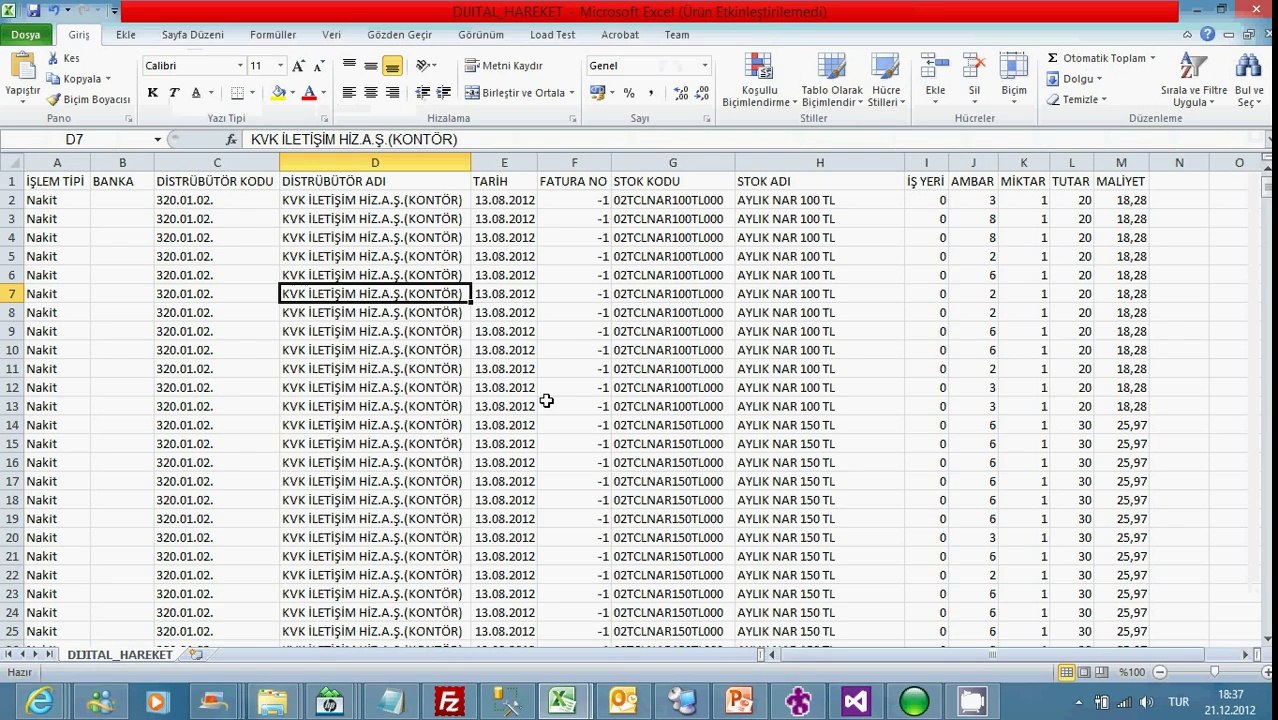Apply comma thousands separator style
The width and height of the screenshot is (1278, 720).
651,92
